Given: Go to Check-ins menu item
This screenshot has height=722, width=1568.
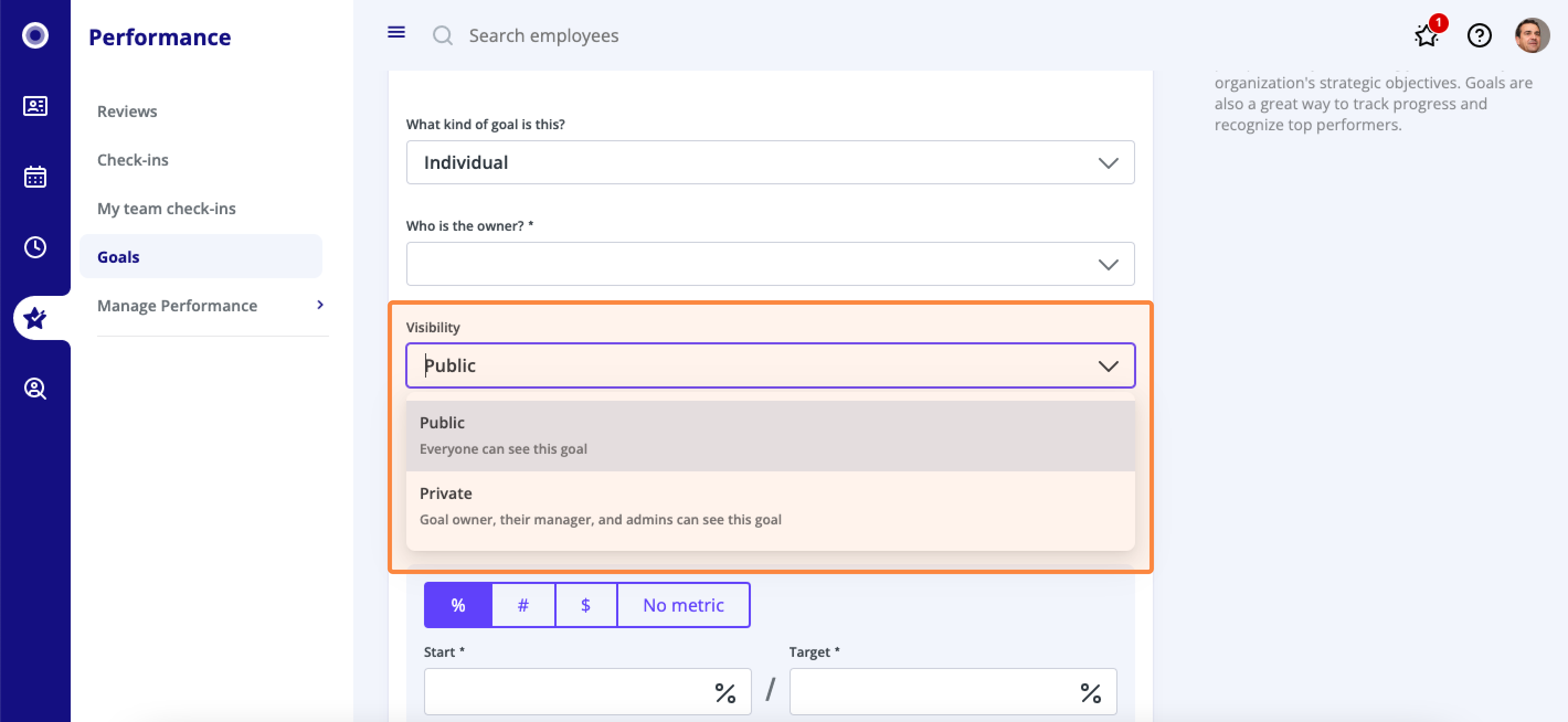Looking at the screenshot, I should [x=133, y=160].
